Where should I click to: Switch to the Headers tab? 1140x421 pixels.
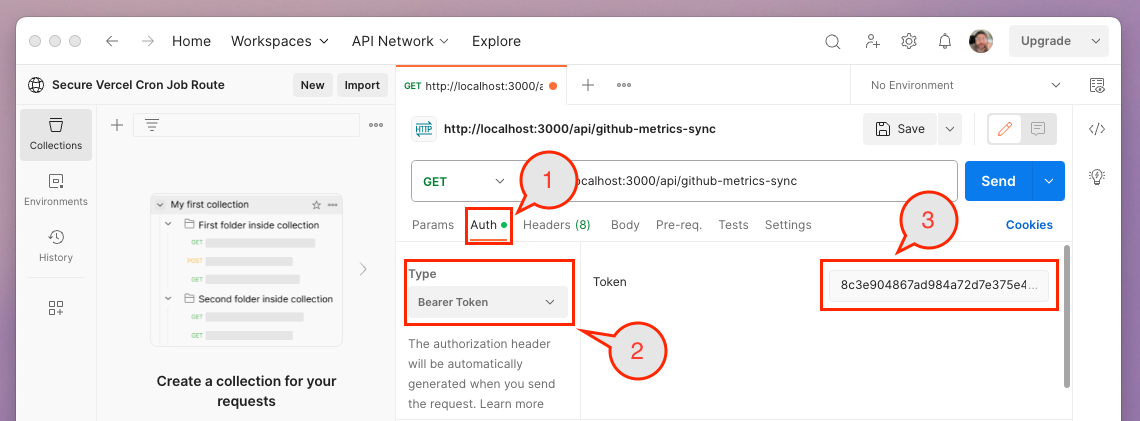click(x=556, y=225)
